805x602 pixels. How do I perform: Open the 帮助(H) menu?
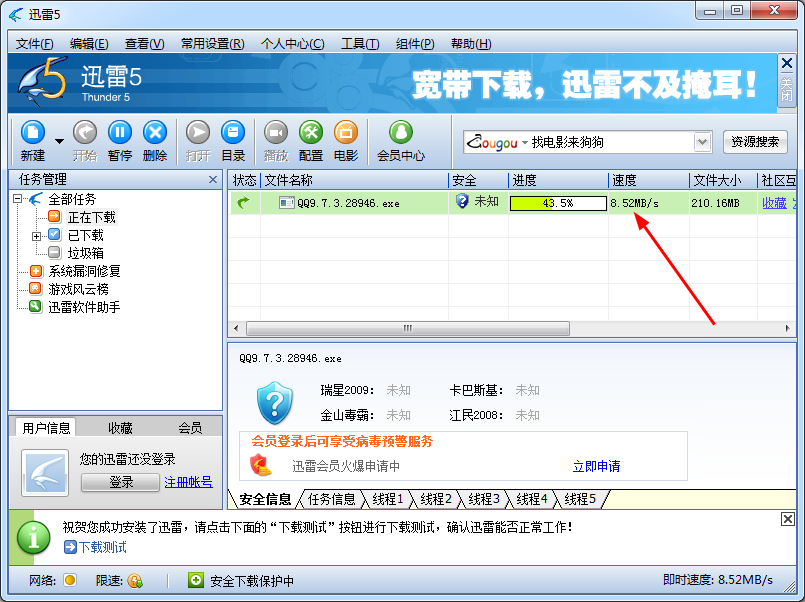pyautogui.click(x=471, y=44)
